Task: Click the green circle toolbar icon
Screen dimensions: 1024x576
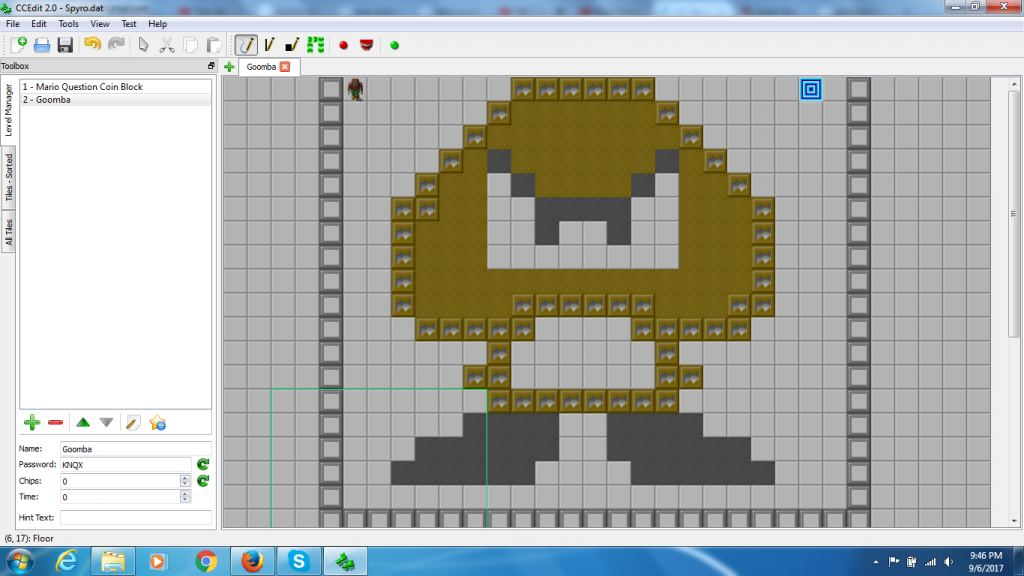Action: pyautogui.click(x=394, y=45)
